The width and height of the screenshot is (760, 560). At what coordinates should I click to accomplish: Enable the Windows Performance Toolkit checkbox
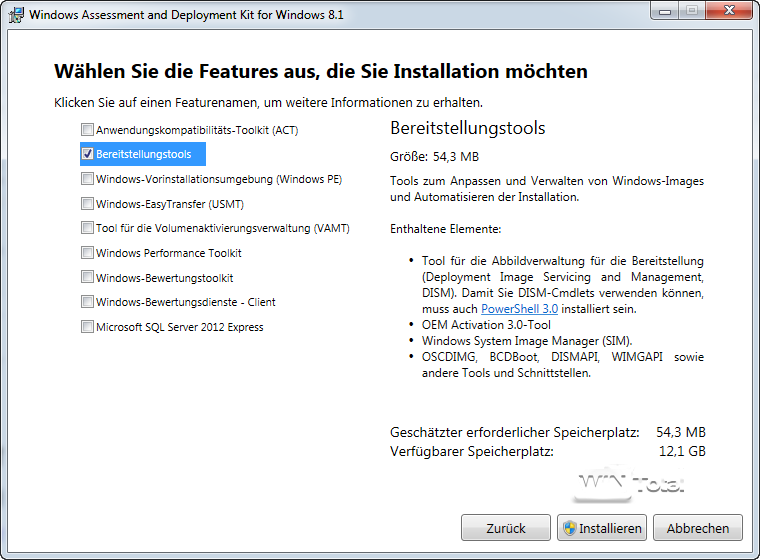[x=88, y=253]
